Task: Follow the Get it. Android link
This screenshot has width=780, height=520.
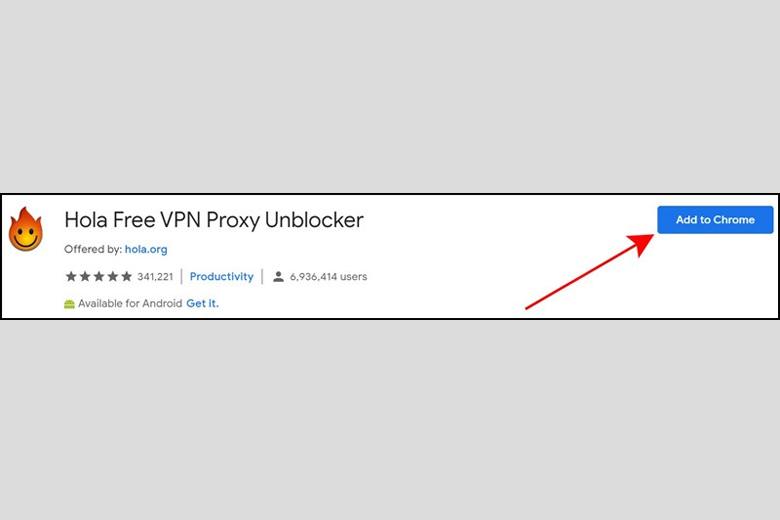Action: click(202, 303)
